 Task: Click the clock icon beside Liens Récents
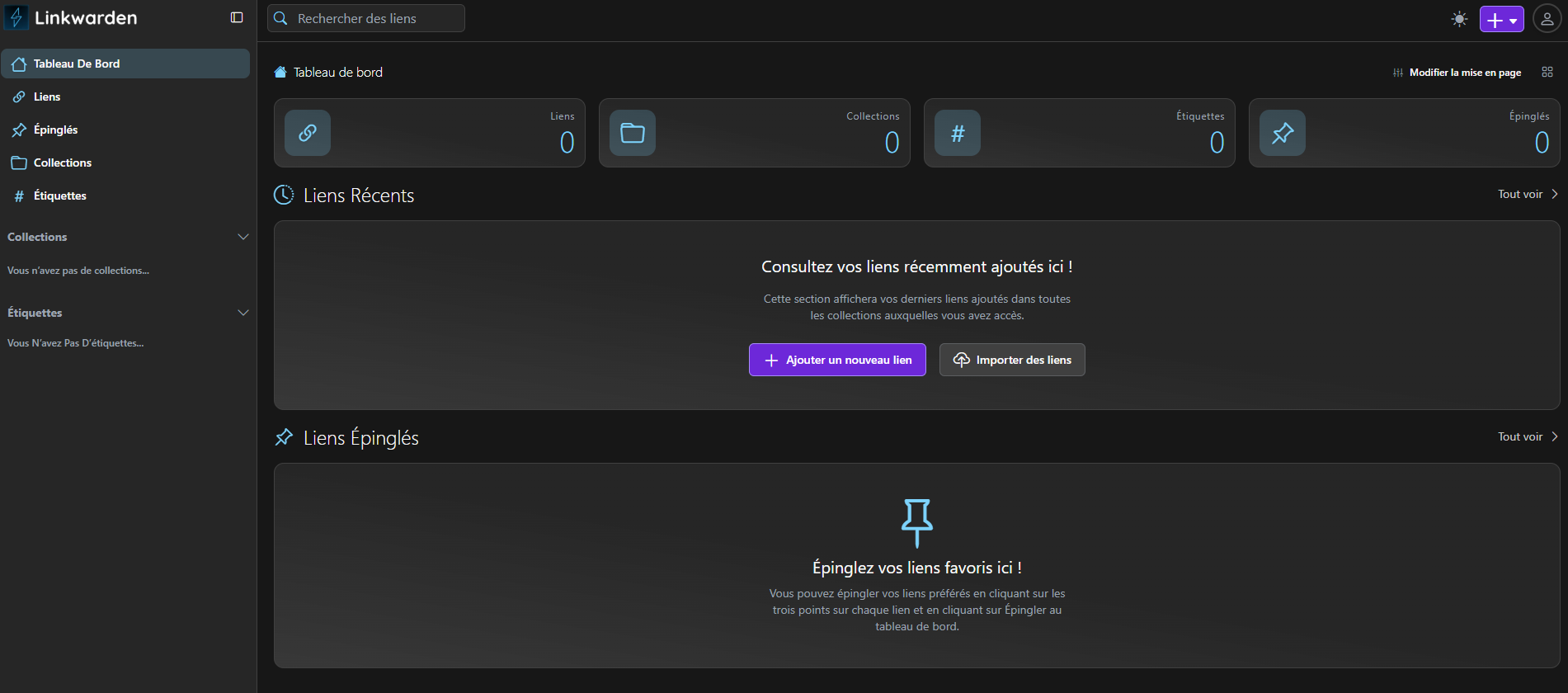[284, 195]
